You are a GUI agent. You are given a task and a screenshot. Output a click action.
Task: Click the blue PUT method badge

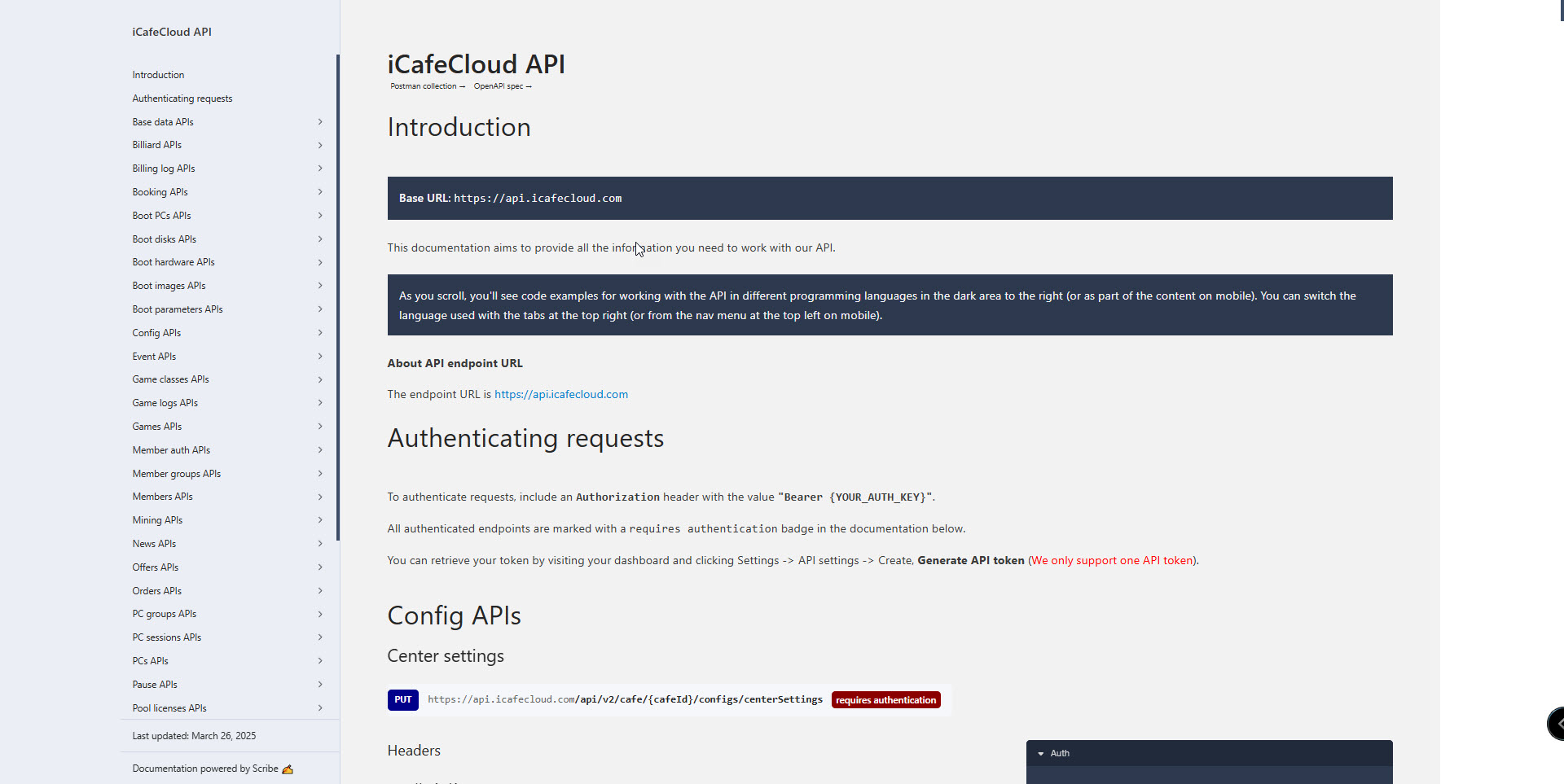pyautogui.click(x=403, y=700)
